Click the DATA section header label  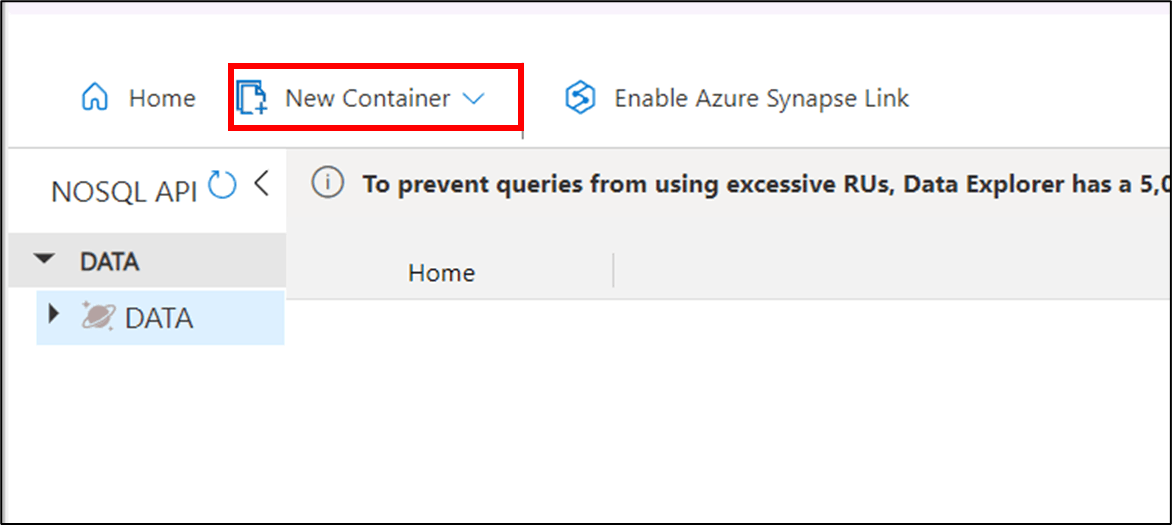pyautogui.click(x=110, y=262)
